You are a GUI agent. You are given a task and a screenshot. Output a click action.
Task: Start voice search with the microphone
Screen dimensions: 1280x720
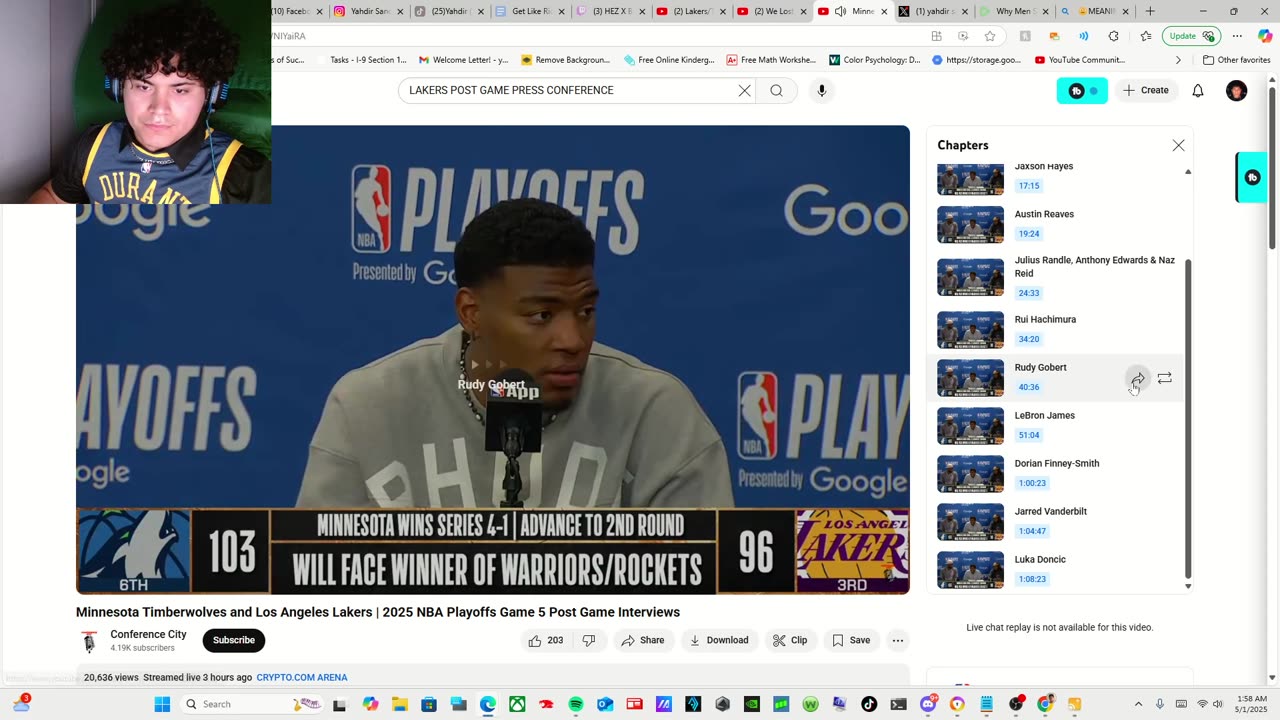point(821,90)
